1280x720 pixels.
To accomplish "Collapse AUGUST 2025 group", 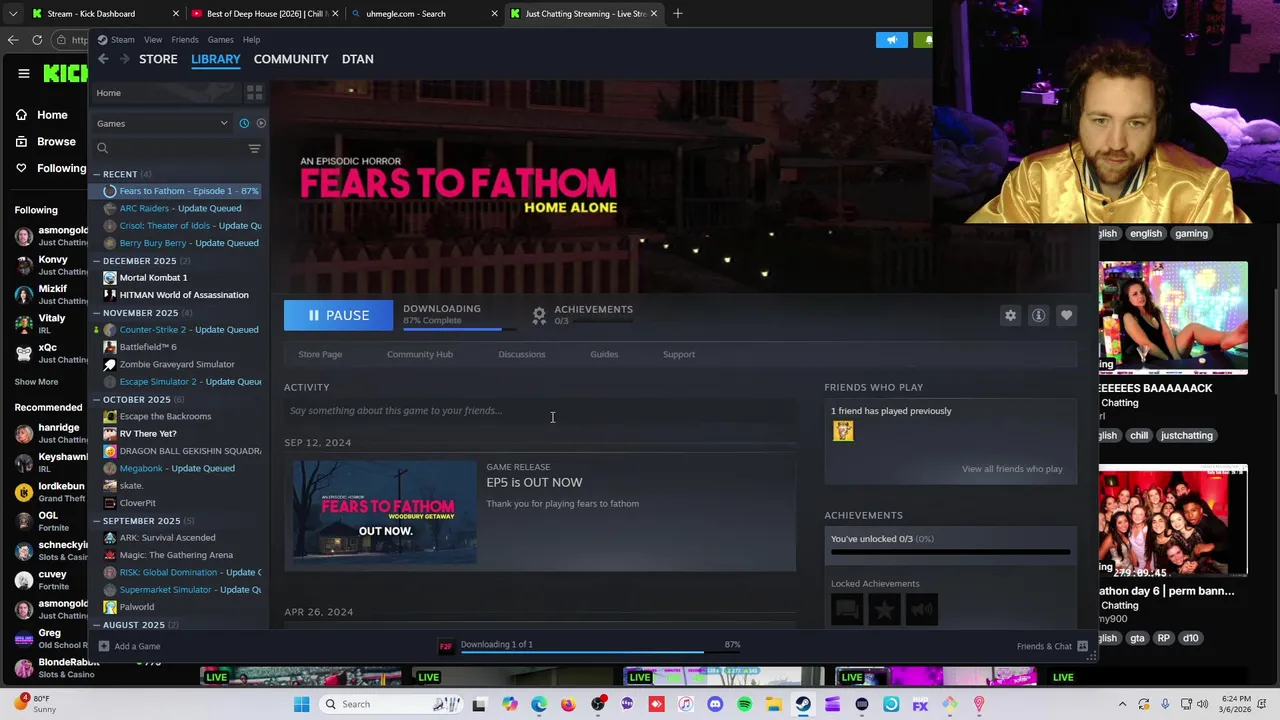I will point(97,625).
